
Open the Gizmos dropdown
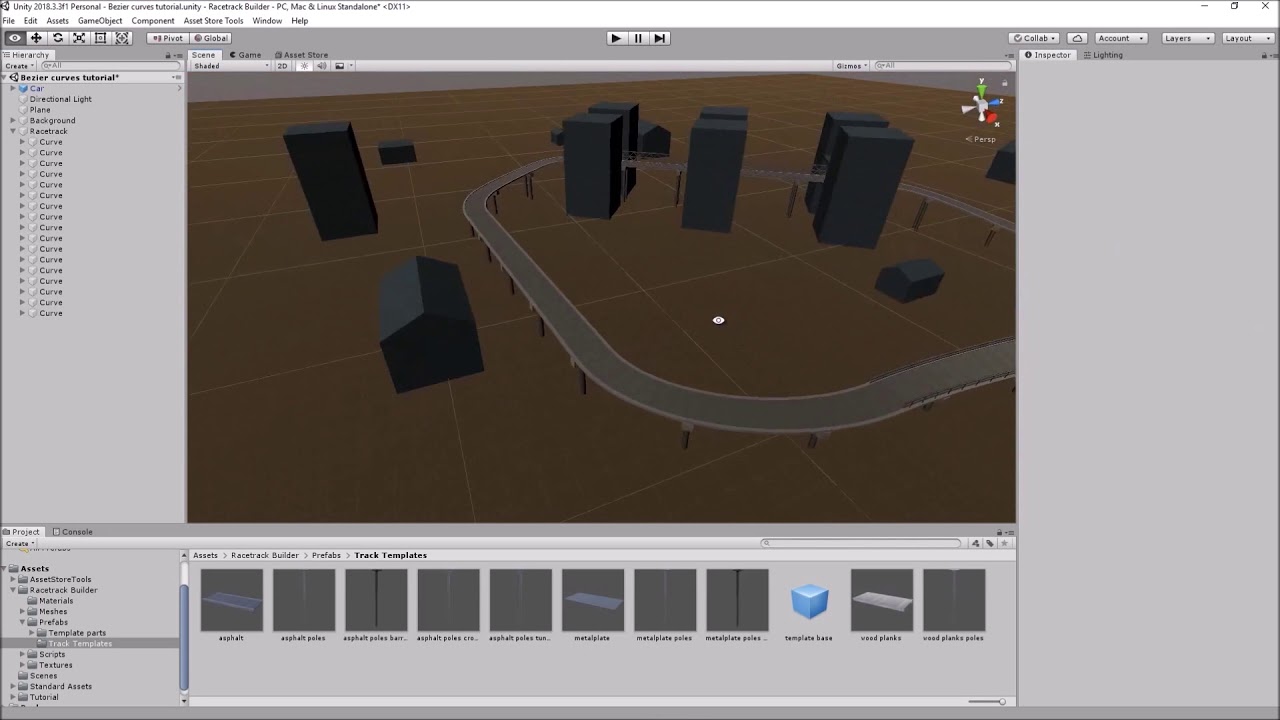click(x=851, y=66)
